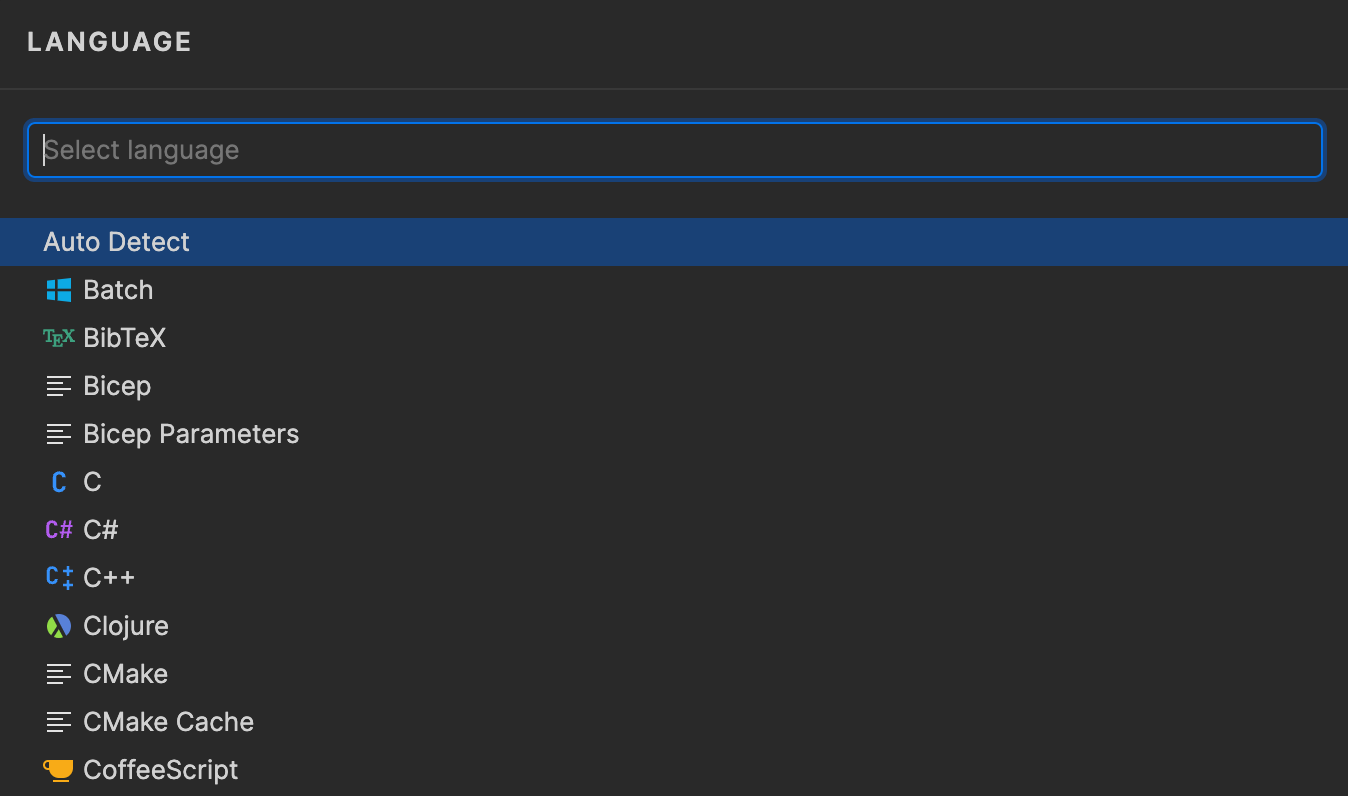Click inside the Select language input field
The height and width of the screenshot is (796, 1348).
point(674,149)
